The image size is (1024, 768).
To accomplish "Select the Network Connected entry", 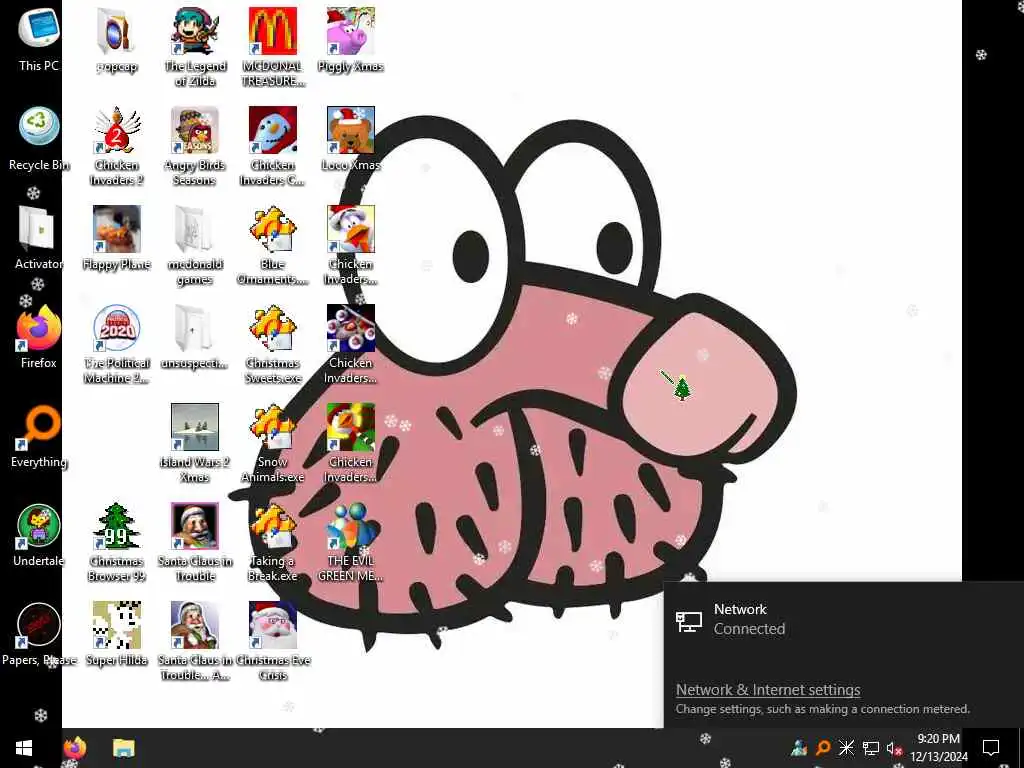I will [843, 619].
